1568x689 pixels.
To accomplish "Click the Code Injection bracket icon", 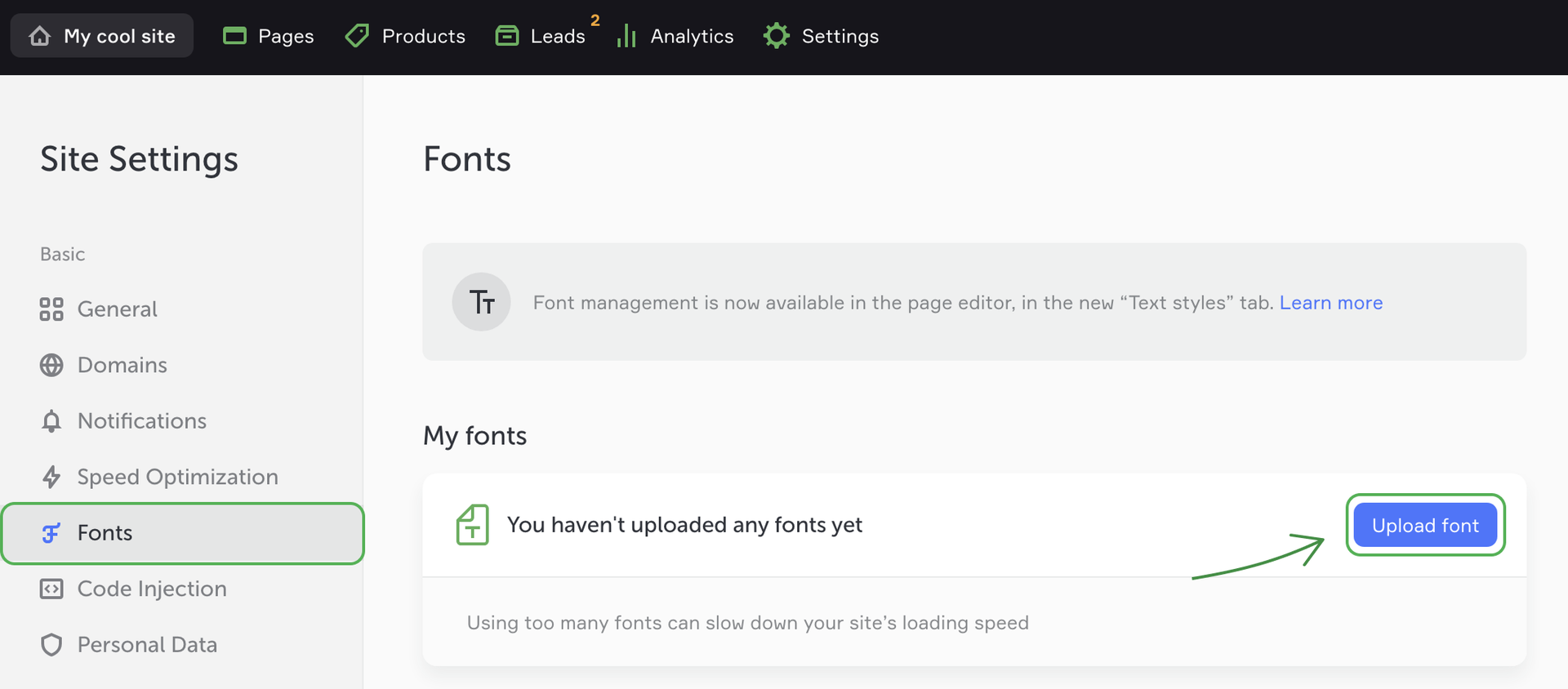I will point(51,589).
